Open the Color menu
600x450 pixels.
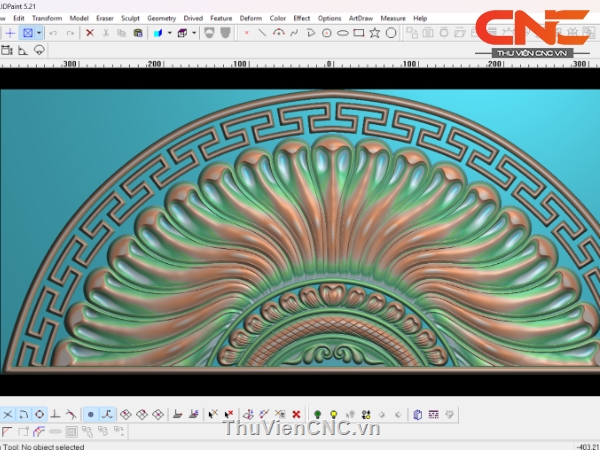click(277, 18)
